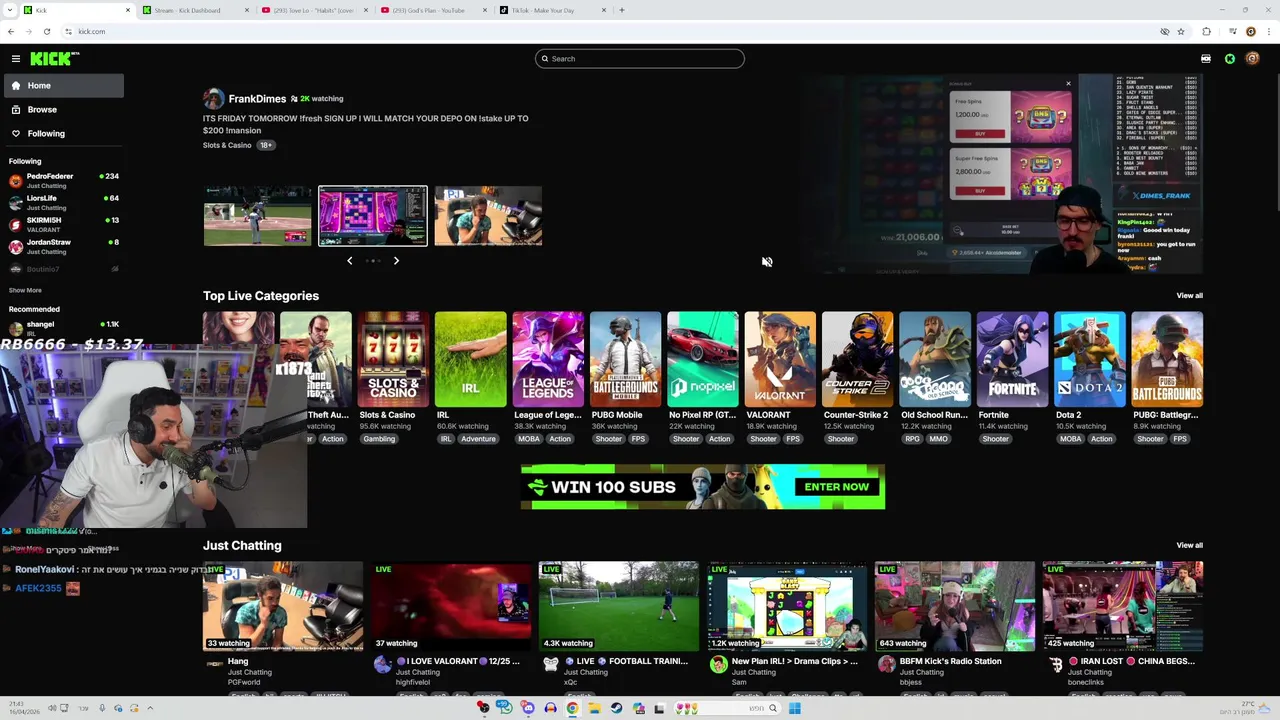Viewport: 1280px width, 720px height.
Task: View all Top Live Categories
Action: 1189,296
